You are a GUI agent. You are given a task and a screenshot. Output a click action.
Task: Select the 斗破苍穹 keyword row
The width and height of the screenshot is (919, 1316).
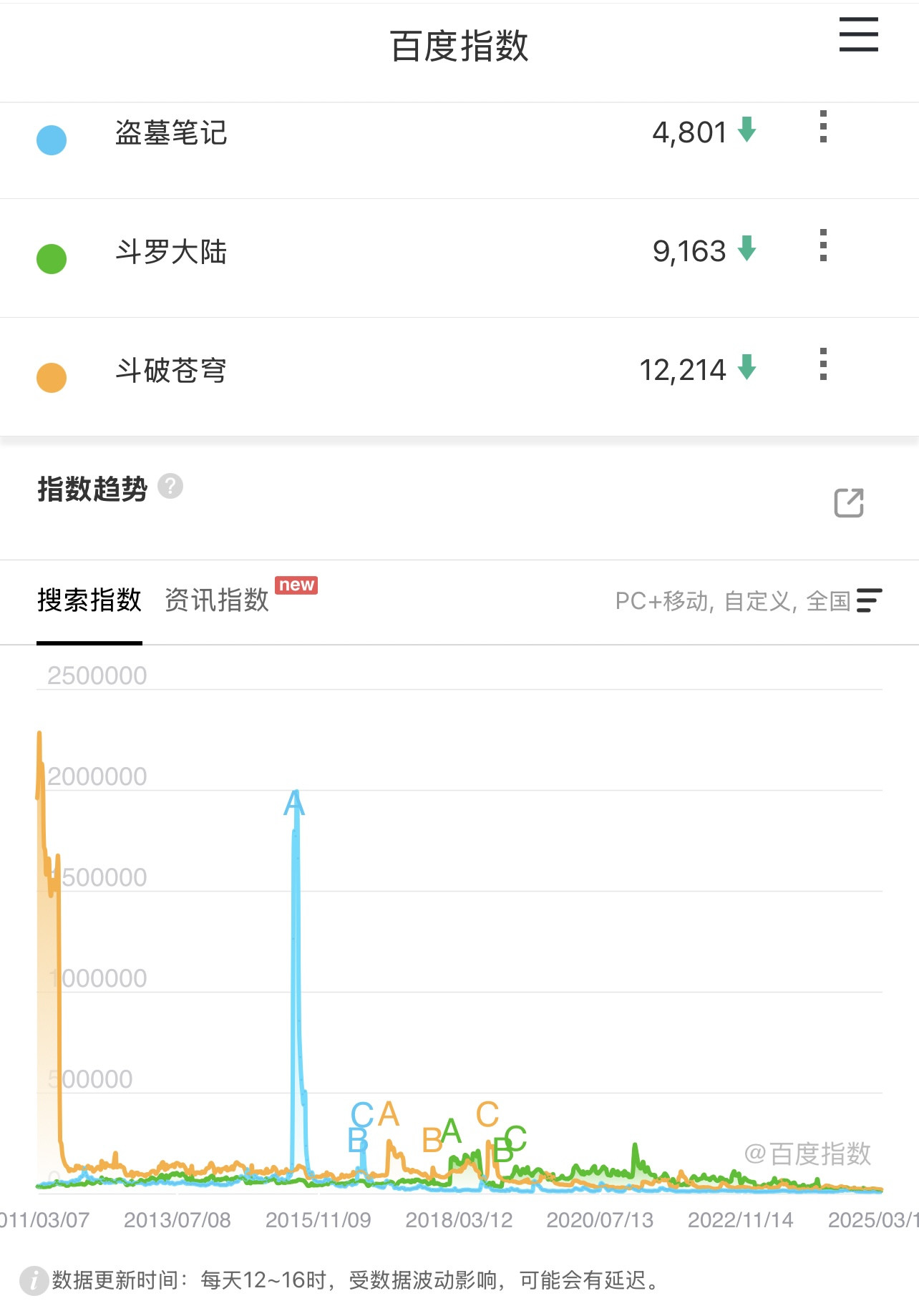click(459, 376)
